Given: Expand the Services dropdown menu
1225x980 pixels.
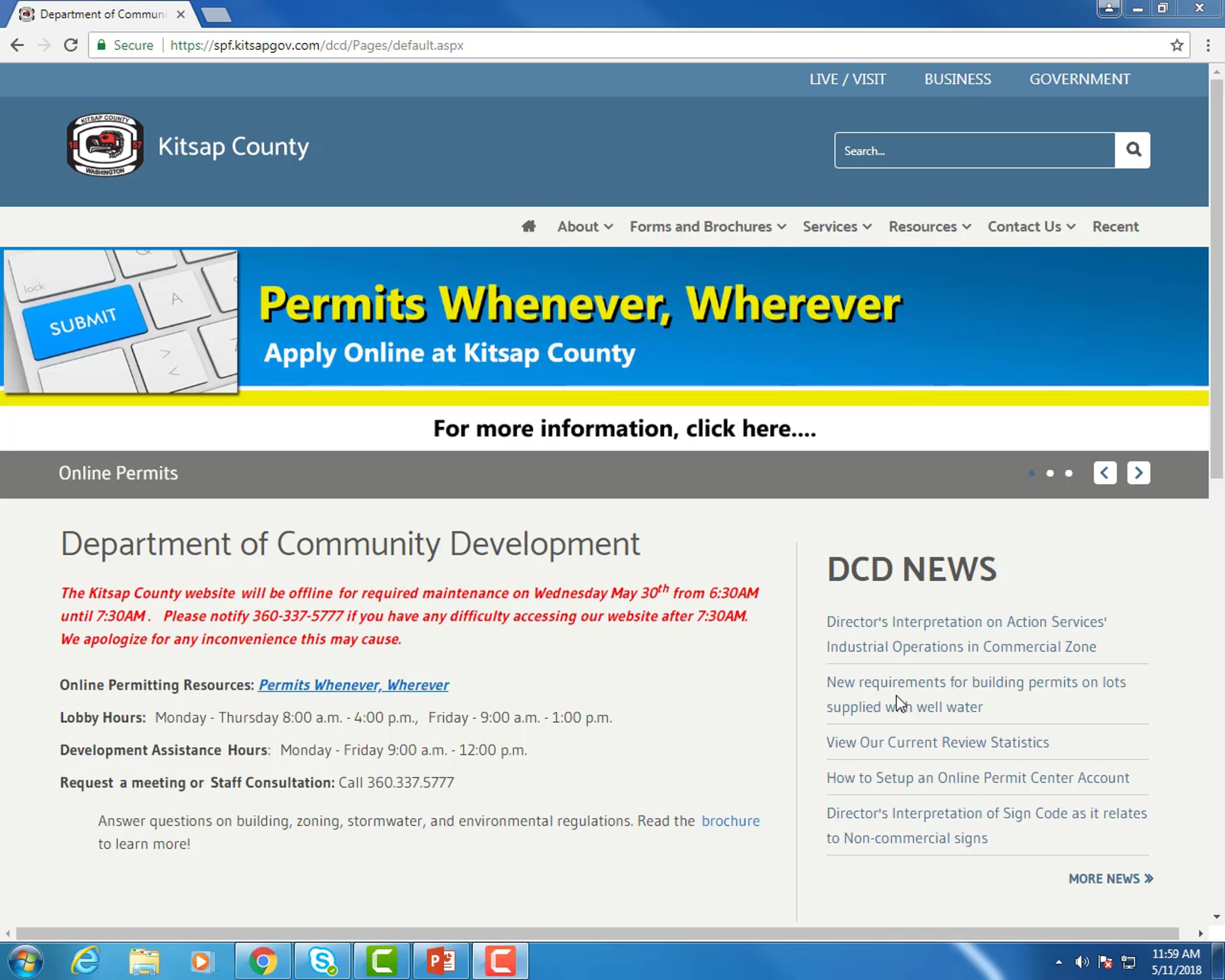Looking at the screenshot, I should pyautogui.click(x=837, y=227).
